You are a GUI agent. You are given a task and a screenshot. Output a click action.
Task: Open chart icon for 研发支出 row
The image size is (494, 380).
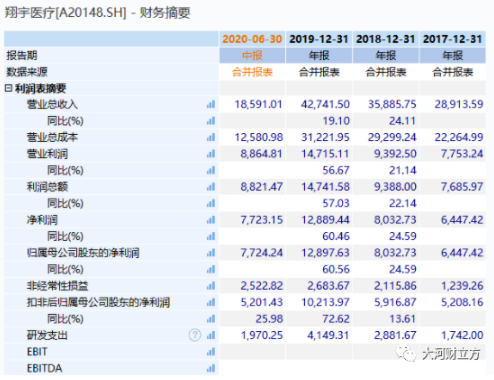click(x=211, y=335)
